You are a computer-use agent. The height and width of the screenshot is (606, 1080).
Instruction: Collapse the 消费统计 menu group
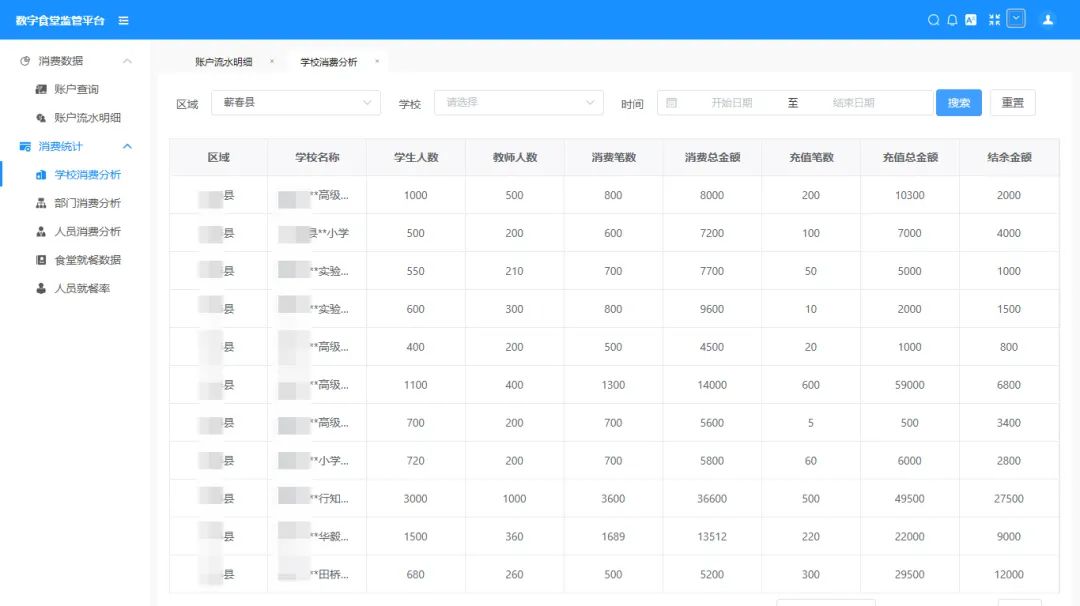tap(127, 146)
